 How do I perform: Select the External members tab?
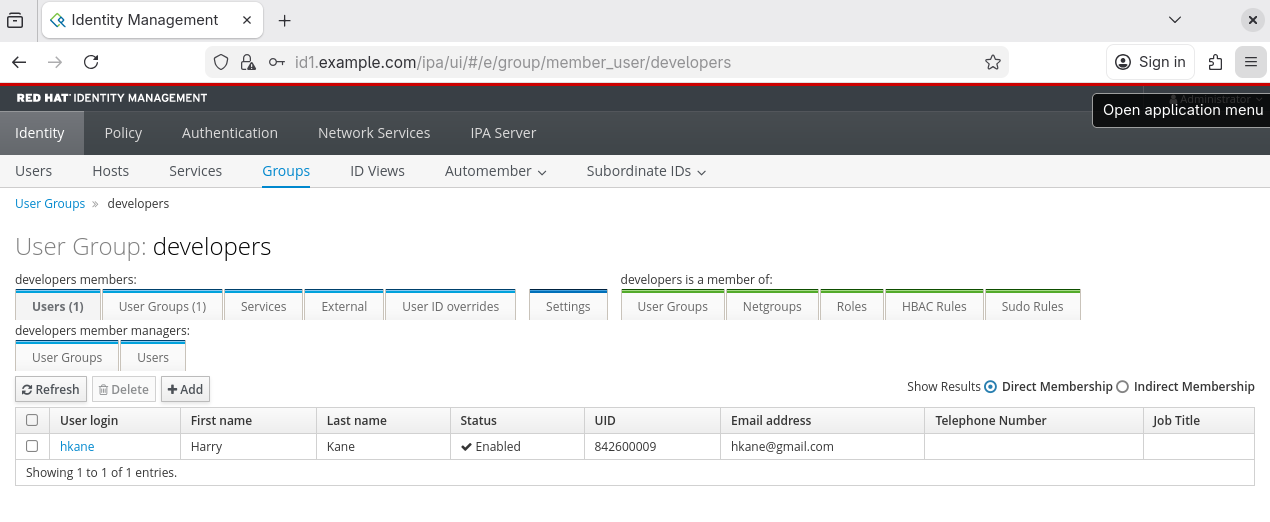point(344,306)
